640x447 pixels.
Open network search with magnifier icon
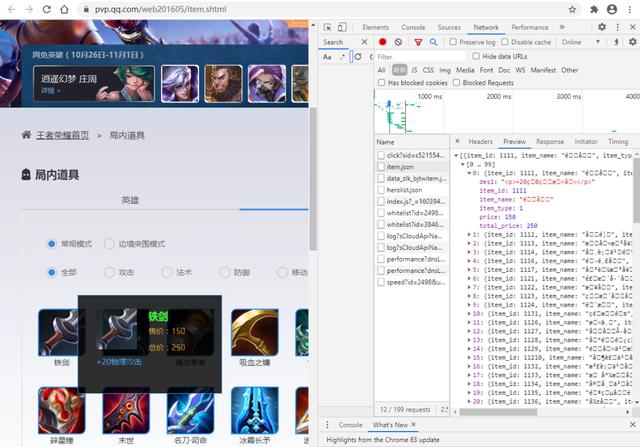433,42
